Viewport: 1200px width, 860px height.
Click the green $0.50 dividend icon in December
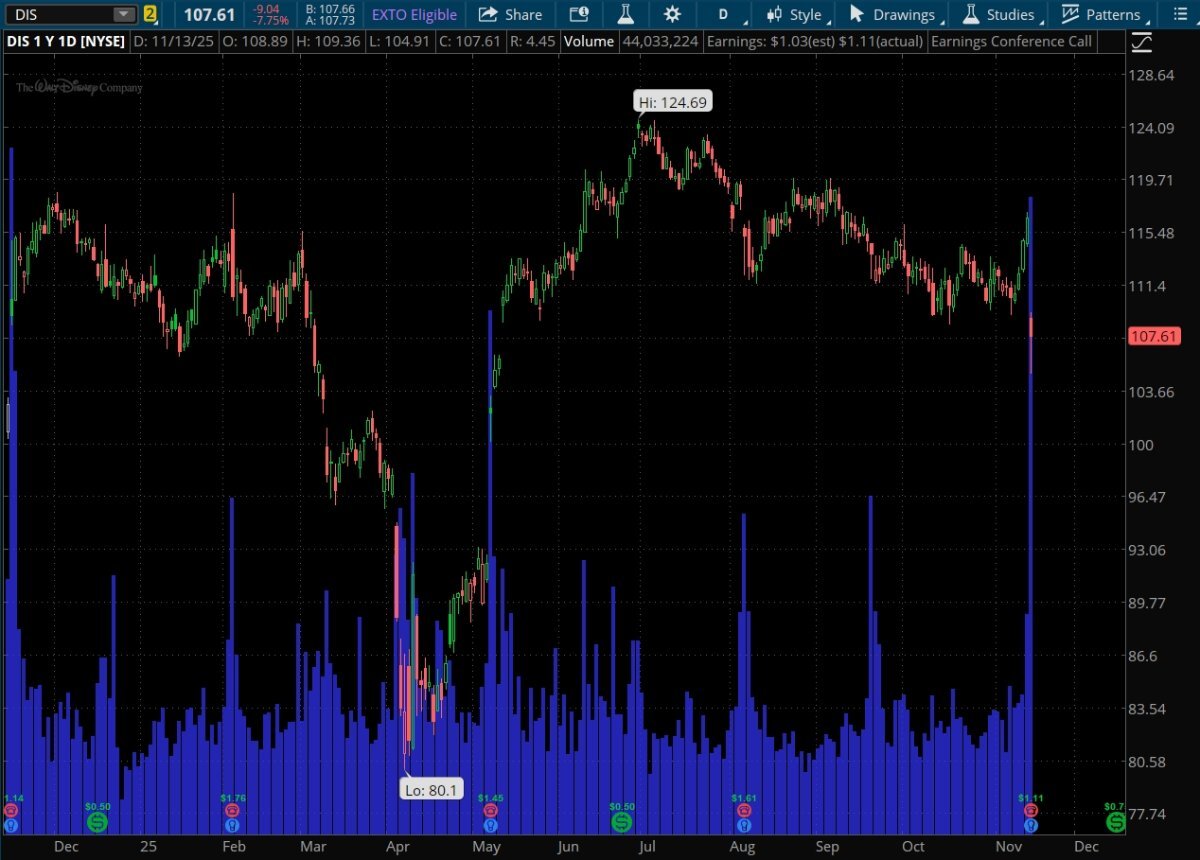point(97,821)
